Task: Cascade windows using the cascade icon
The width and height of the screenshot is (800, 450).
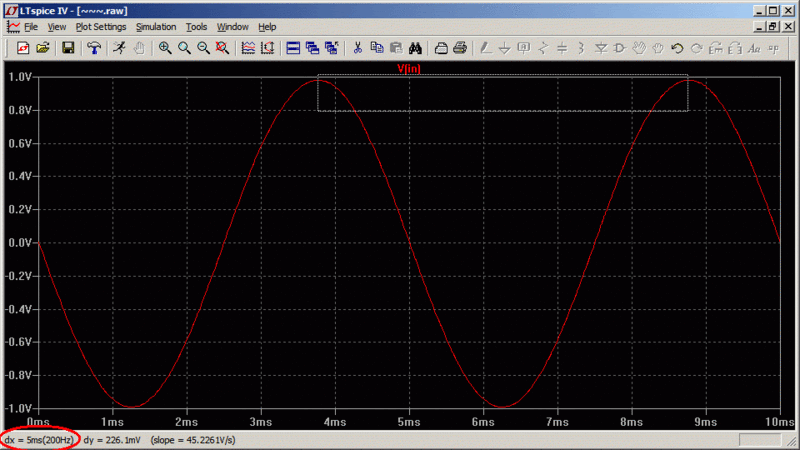Action: pos(312,47)
